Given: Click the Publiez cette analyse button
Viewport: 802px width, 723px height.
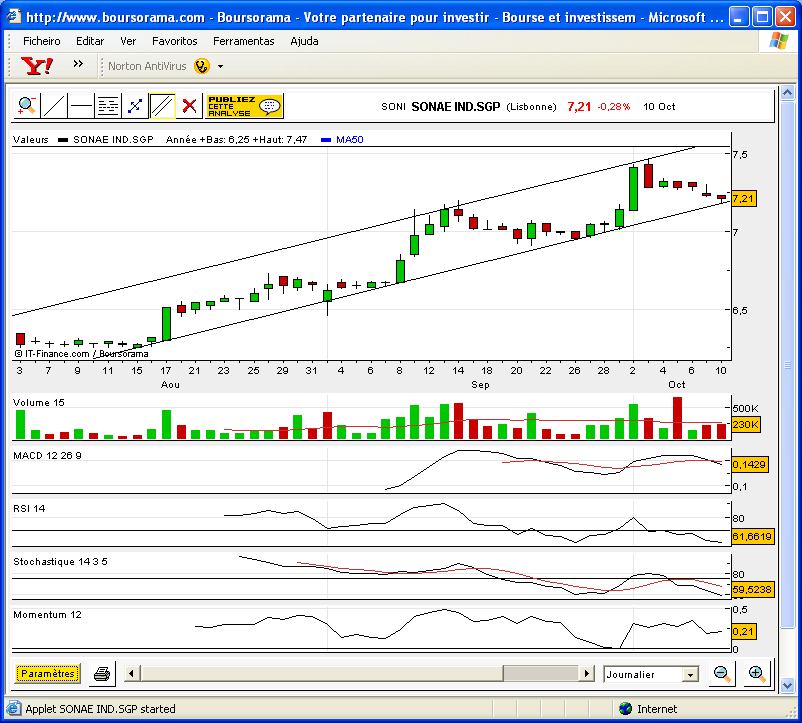Looking at the screenshot, I should (x=244, y=106).
